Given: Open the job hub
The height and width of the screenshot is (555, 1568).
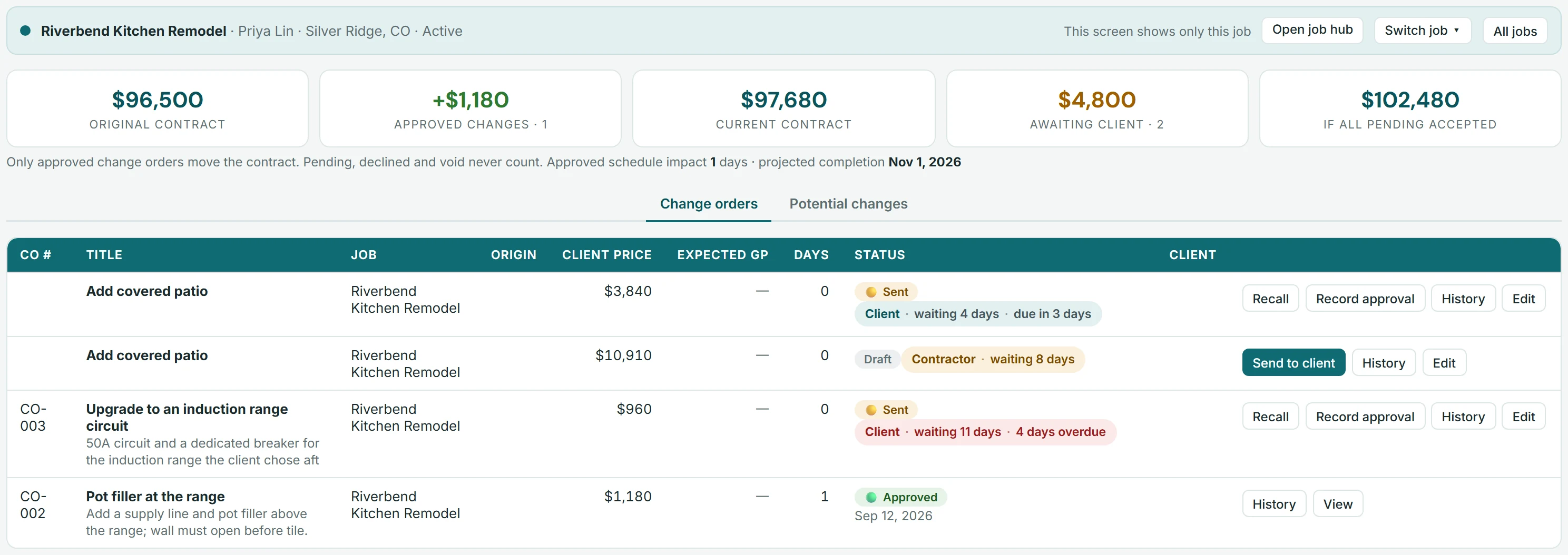Looking at the screenshot, I should 1312,30.
